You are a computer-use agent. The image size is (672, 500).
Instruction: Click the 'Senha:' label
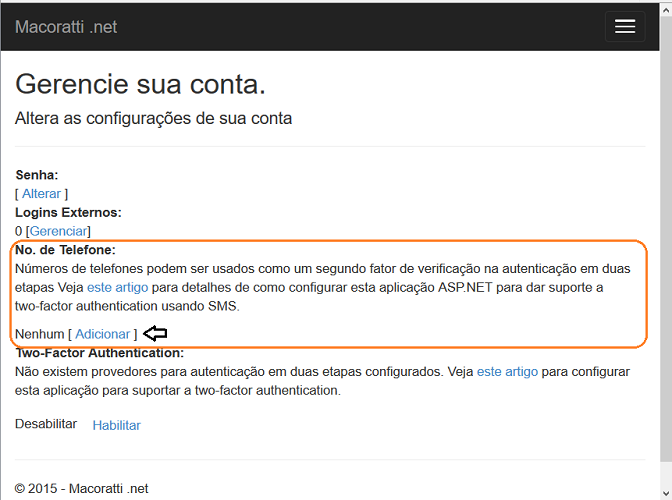[x=37, y=175]
